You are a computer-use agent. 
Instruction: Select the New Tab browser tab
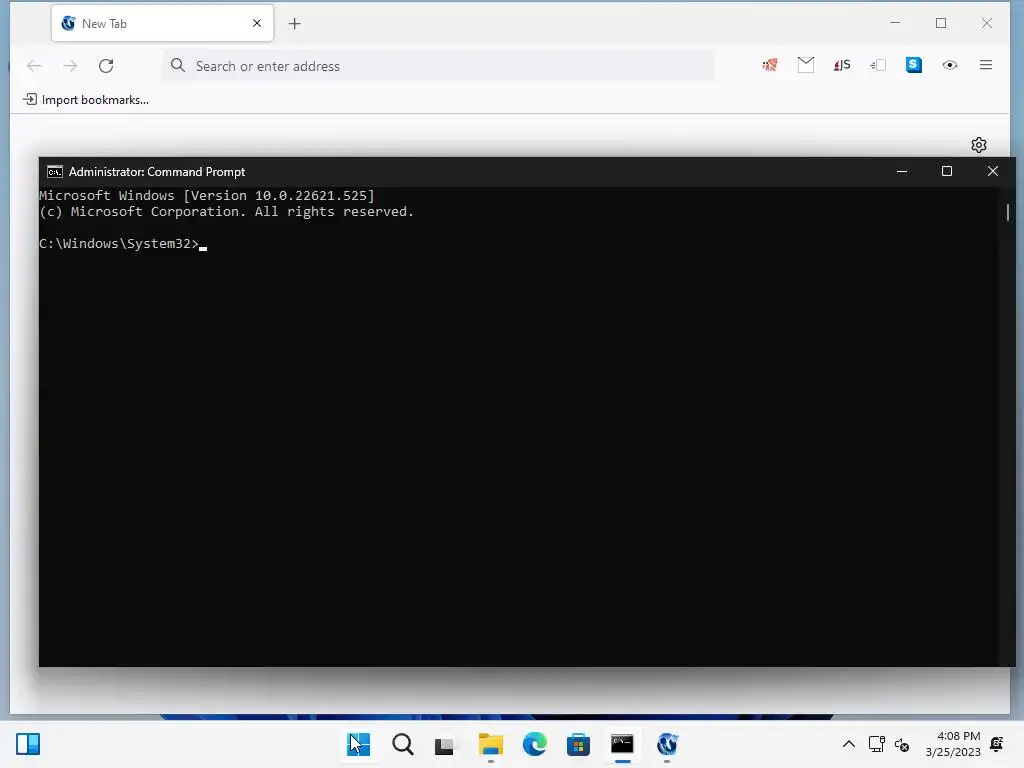point(162,24)
